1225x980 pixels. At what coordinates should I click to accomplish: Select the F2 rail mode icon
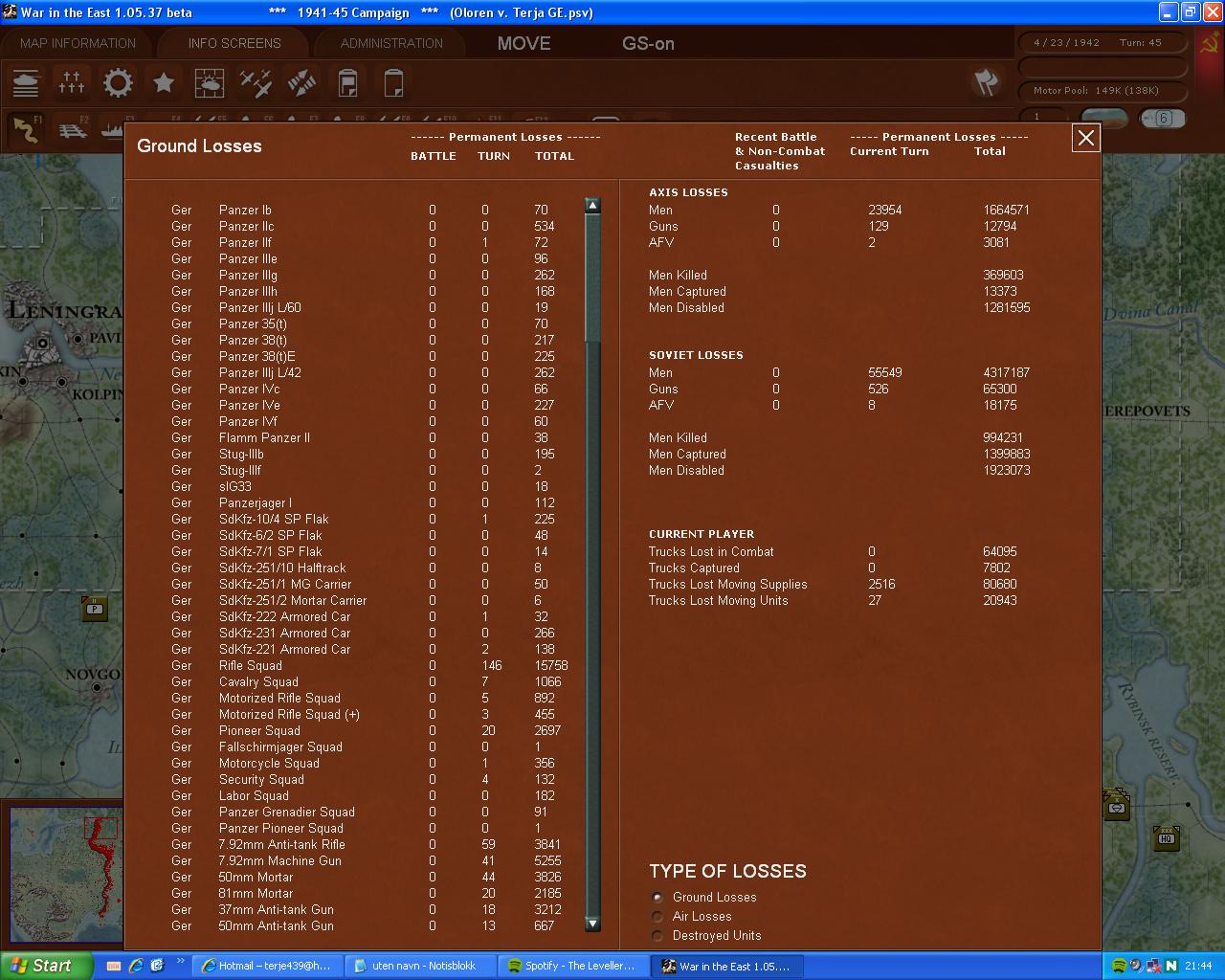click(x=72, y=129)
